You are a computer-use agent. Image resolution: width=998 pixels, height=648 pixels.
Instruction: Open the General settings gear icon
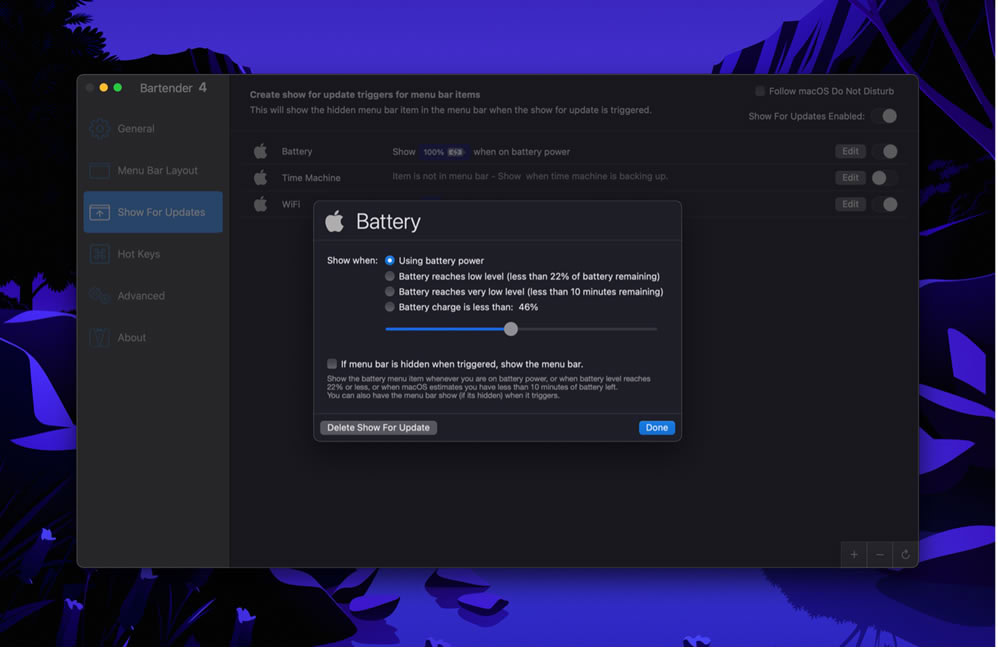coord(99,129)
